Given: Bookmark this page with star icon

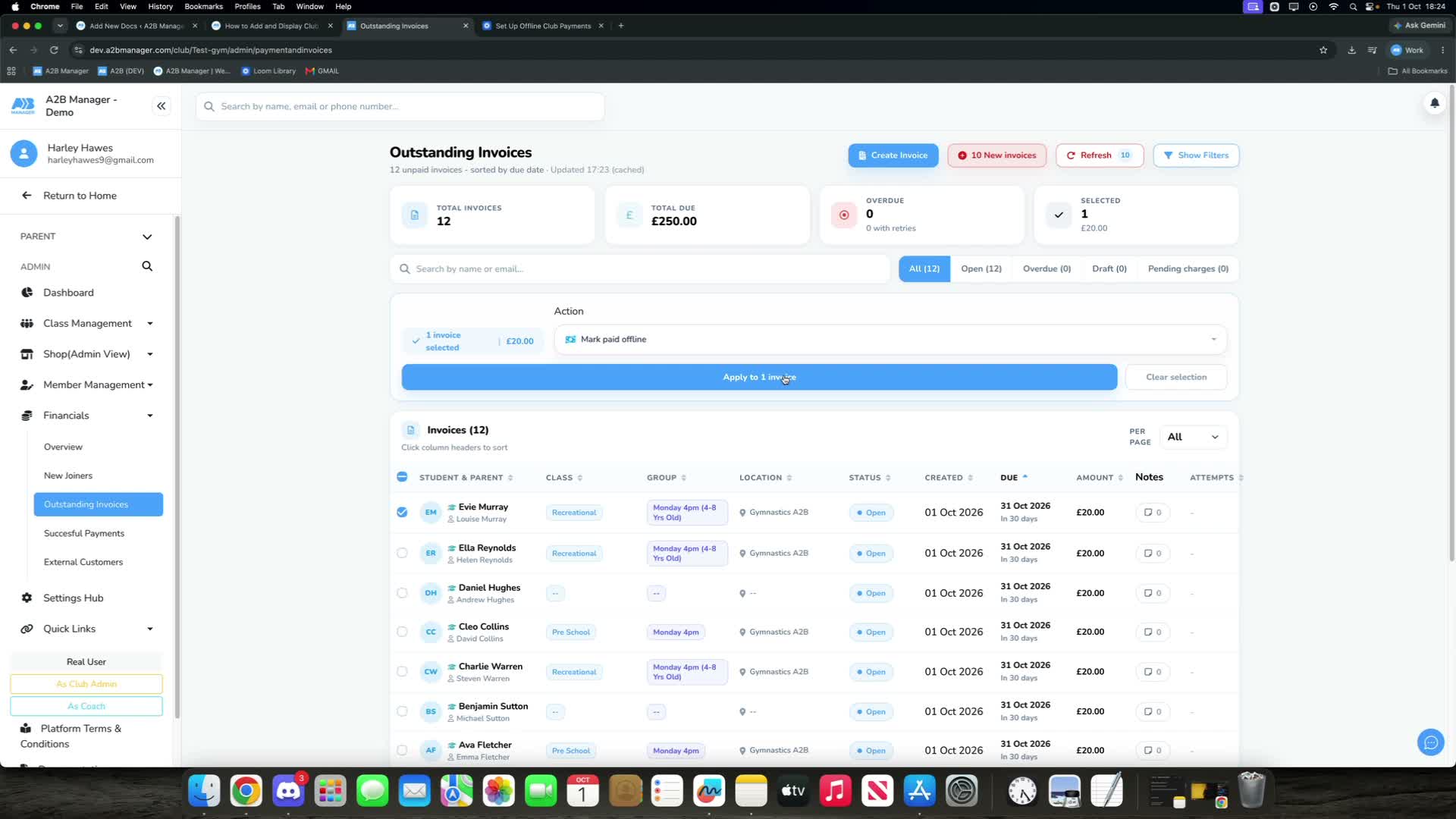Looking at the screenshot, I should pos(1323,50).
